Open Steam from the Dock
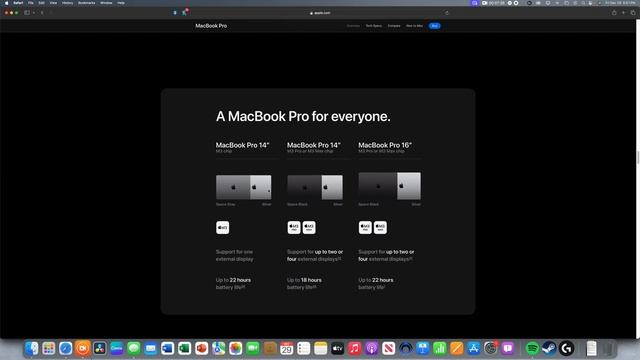The height and width of the screenshot is (360, 640). coord(549,348)
